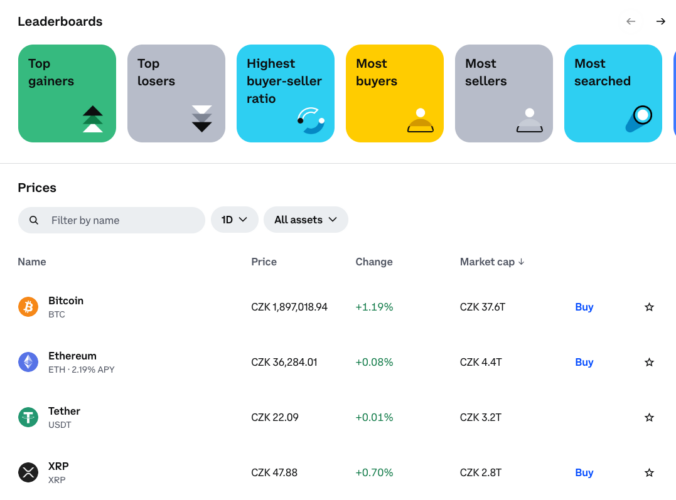Open the Top losers leaderboard card
Viewport: 676px width, 500px height.
pos(176,94)
